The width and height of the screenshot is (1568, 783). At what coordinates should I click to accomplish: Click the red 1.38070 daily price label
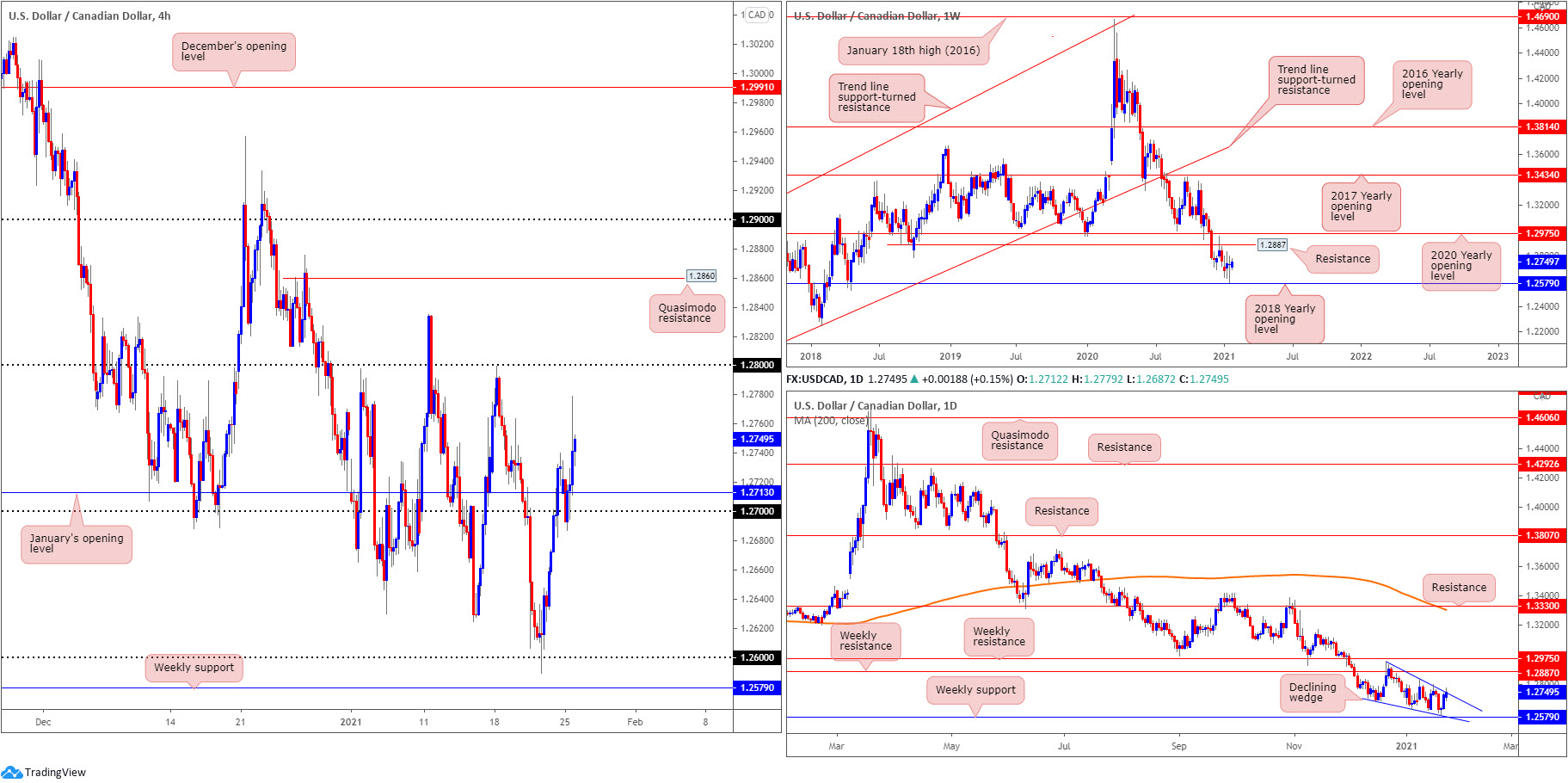[1541, 535]
